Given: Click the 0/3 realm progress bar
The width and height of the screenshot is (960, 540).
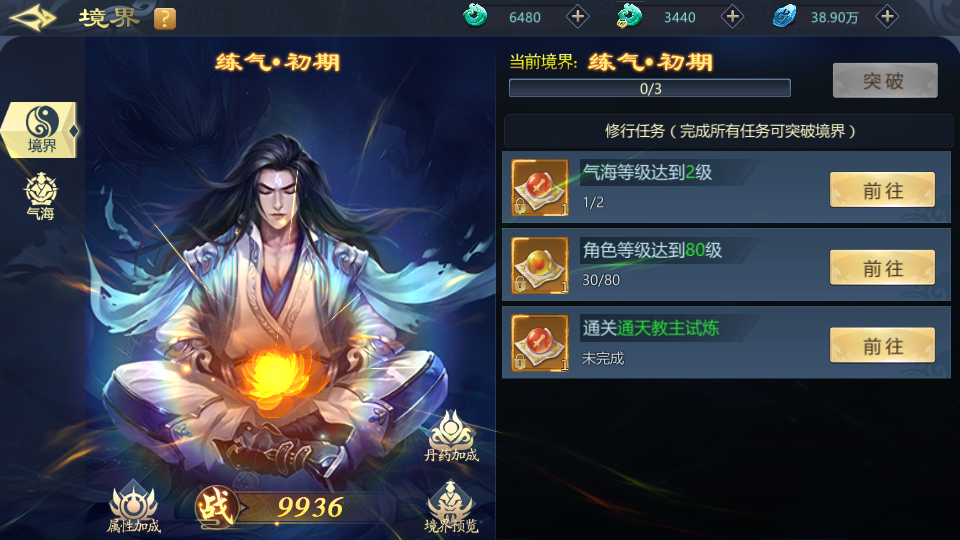Looking at the screenshot, I should pos(650,88).
